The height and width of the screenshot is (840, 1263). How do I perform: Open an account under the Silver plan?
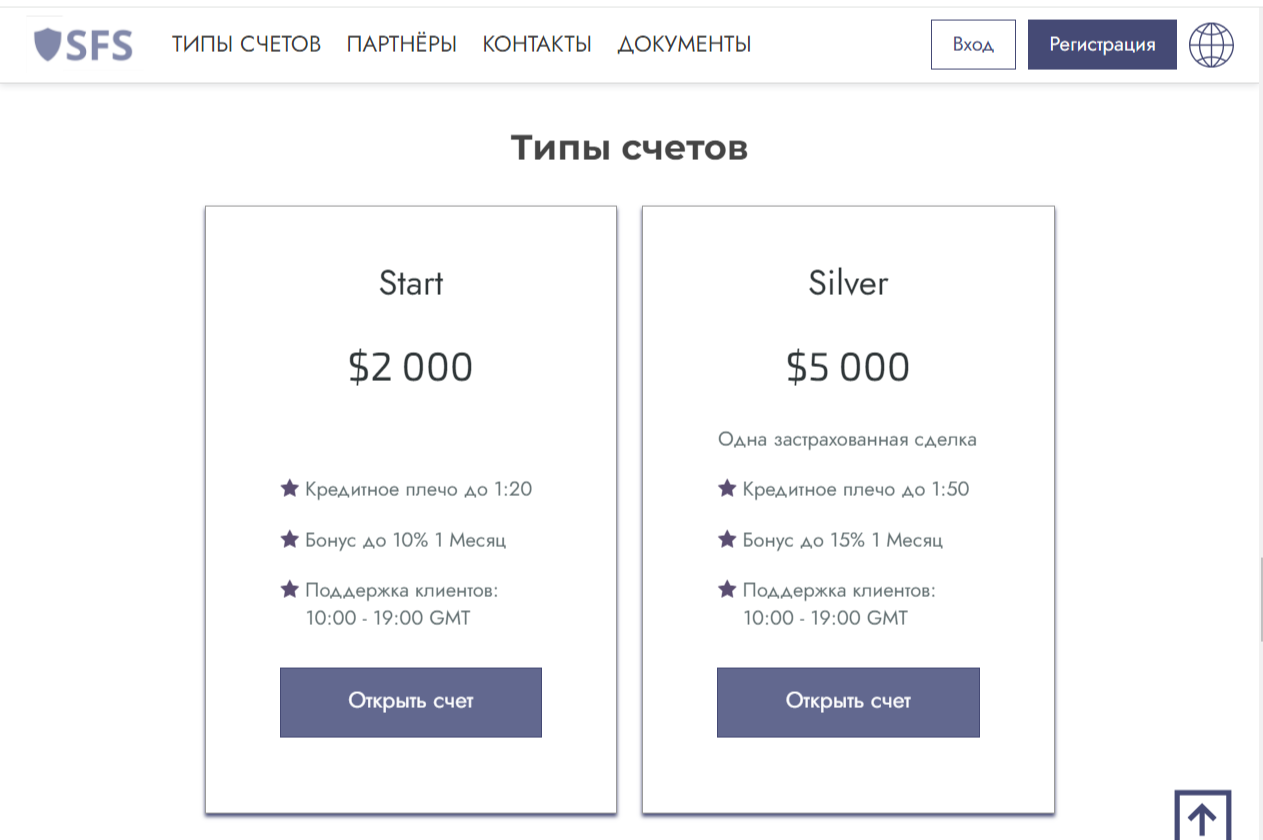coord(848,702)
